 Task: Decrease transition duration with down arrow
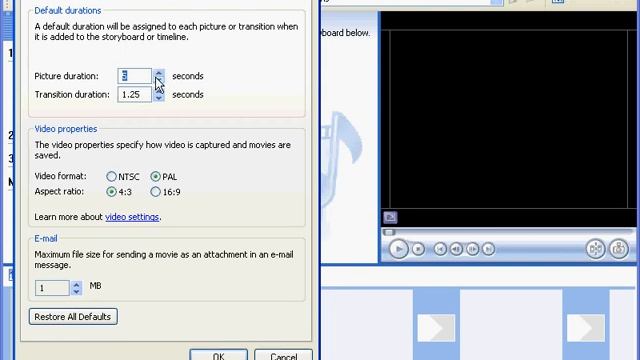(159, 98)
